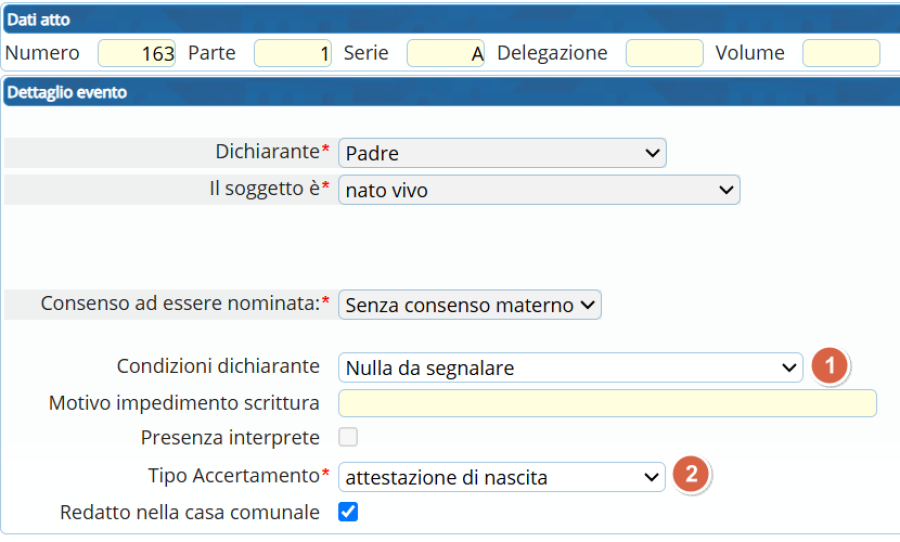Click the Dati atto section header

[451, 20]
